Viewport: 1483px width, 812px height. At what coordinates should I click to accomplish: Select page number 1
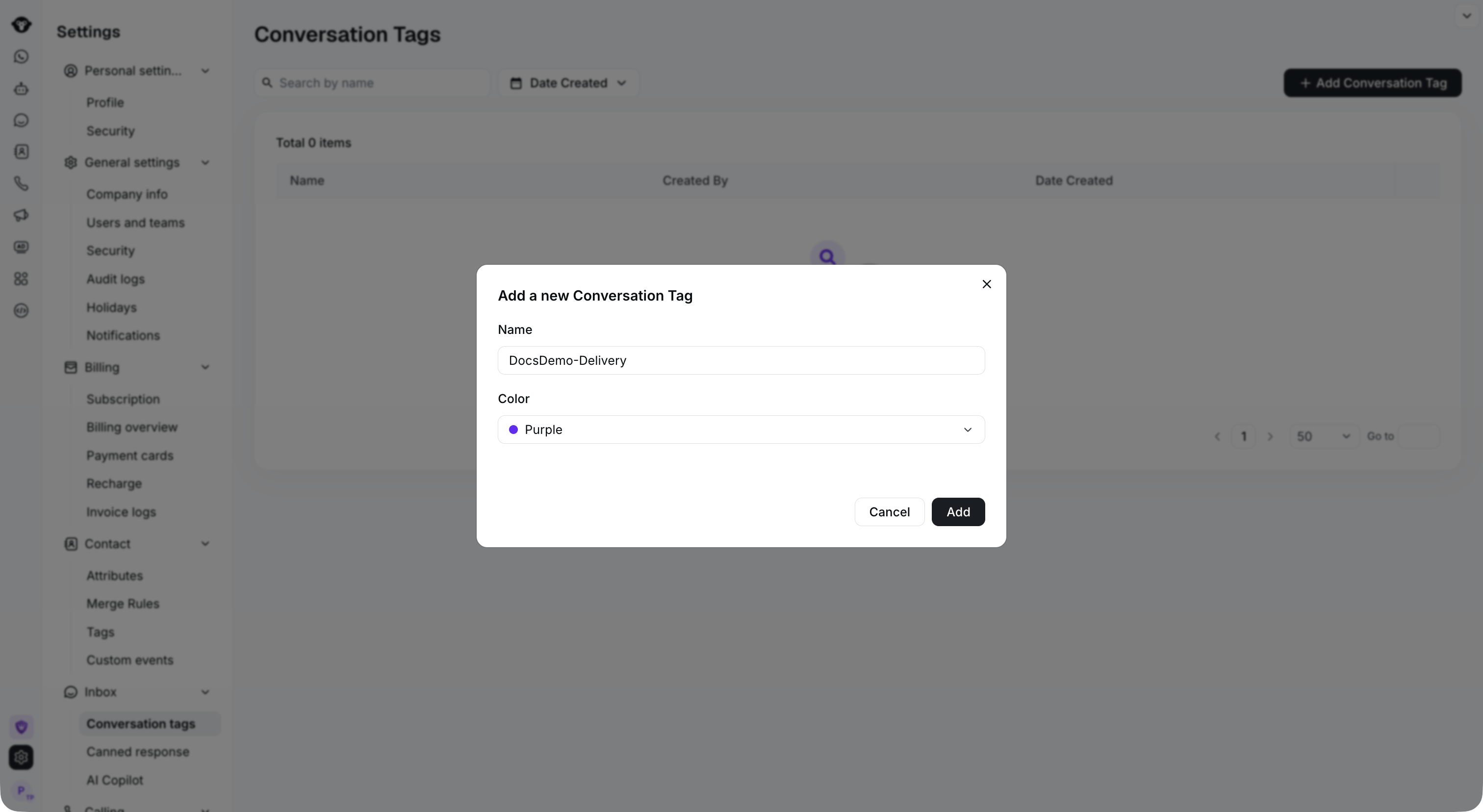[x=1244, y=436]
